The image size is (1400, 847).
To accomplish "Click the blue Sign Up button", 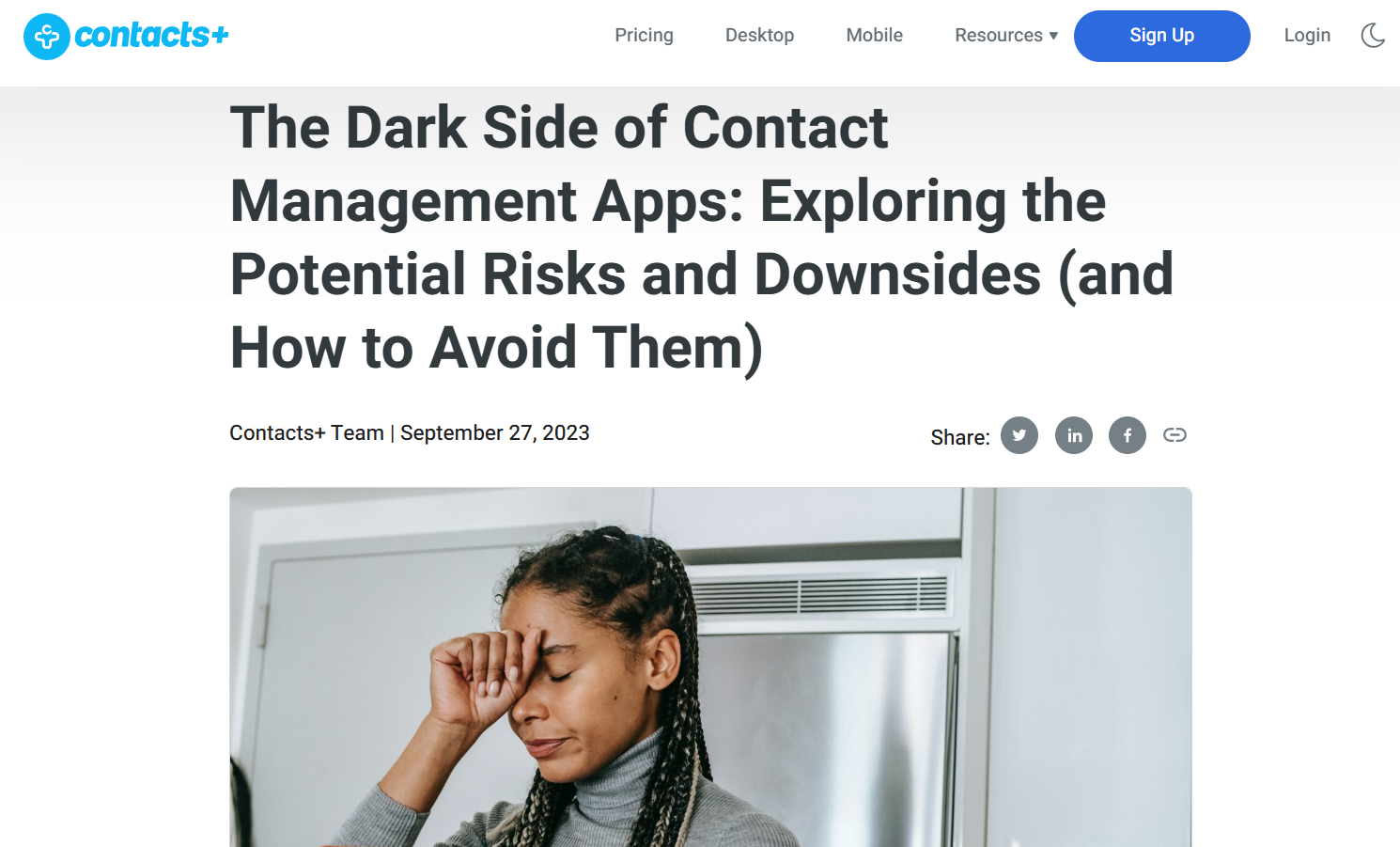I will point(1161,36).
